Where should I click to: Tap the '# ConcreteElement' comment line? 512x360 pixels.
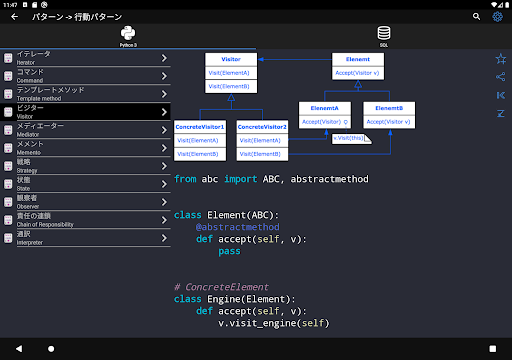tap(221, 287)
